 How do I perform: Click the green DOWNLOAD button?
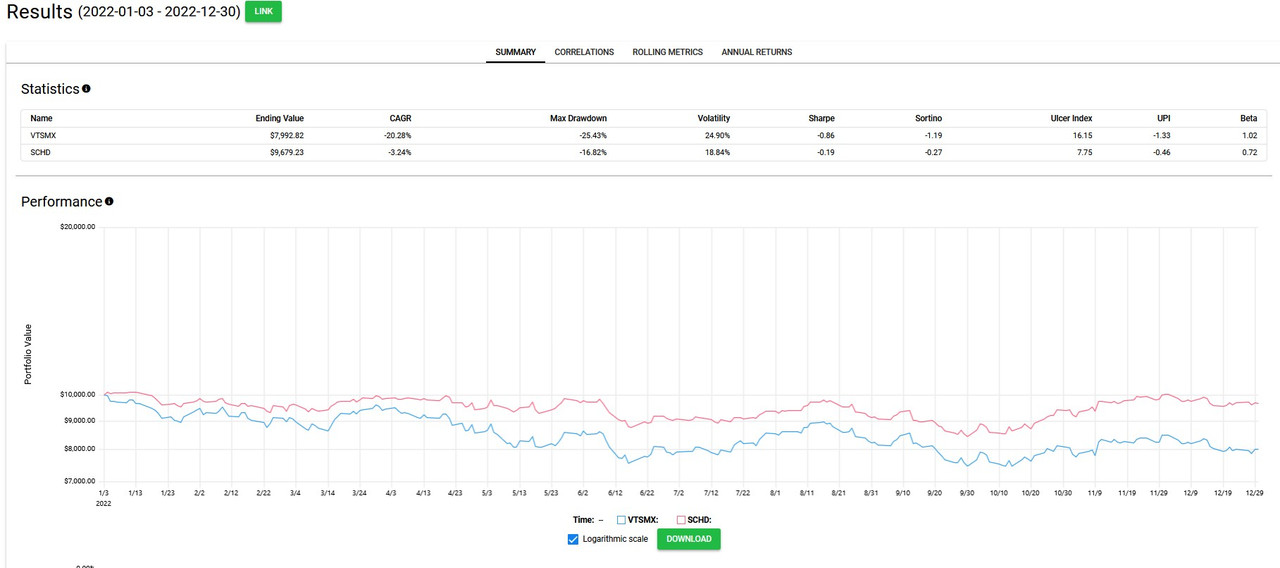tap(689, 539)
